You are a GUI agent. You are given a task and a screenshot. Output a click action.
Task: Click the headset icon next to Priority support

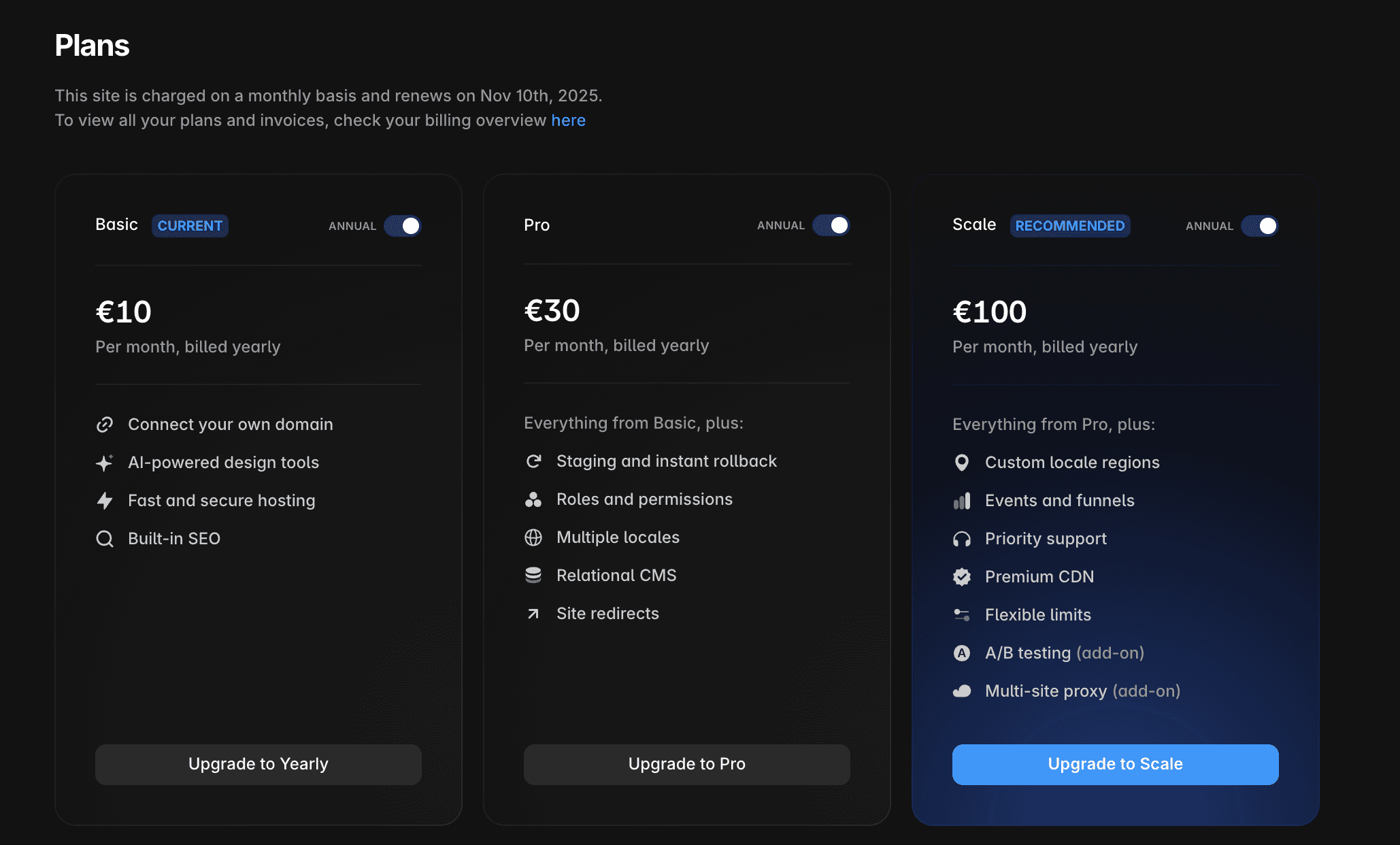click(x=961, y=538)
